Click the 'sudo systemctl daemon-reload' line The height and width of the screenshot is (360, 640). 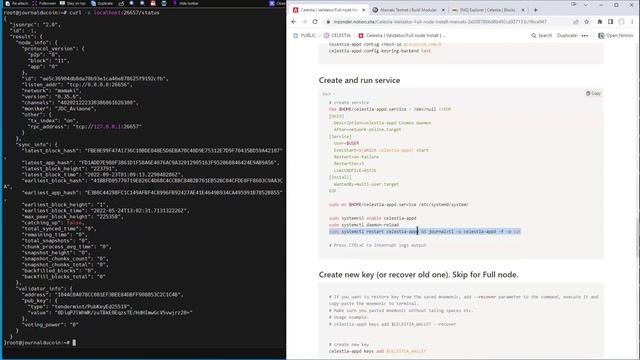tap(364, 225)
